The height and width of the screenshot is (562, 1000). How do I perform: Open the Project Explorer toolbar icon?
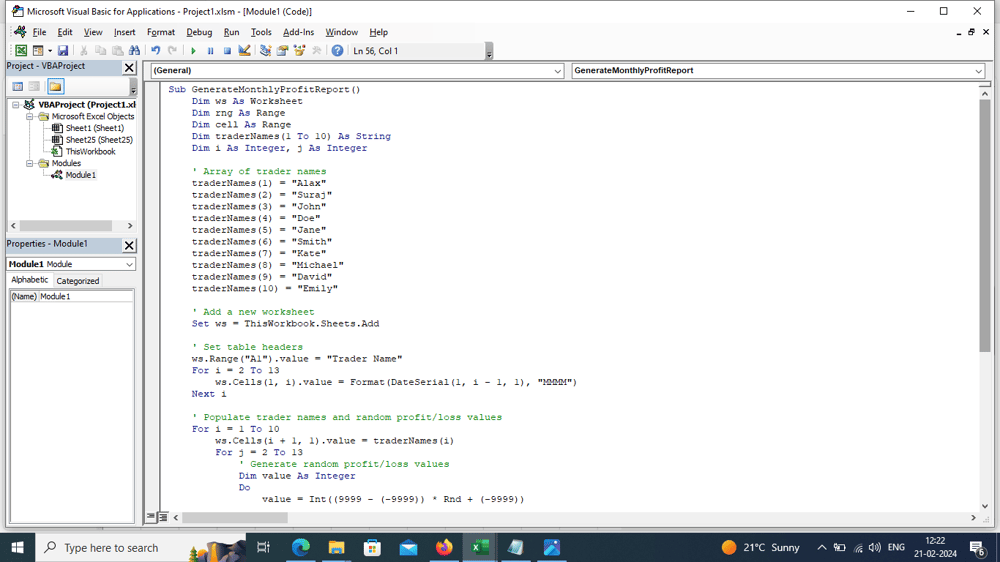point(265,50)
